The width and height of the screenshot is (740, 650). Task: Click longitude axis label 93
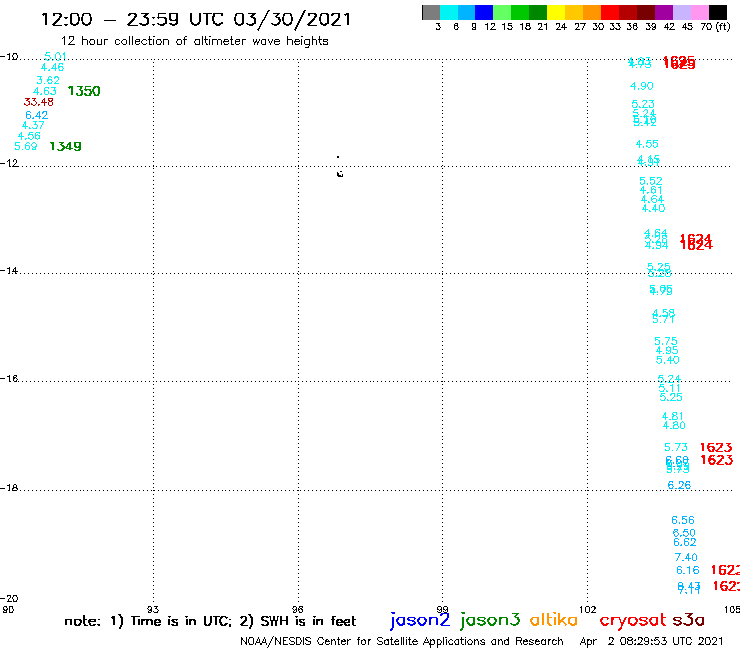click(x=153, y=609)
